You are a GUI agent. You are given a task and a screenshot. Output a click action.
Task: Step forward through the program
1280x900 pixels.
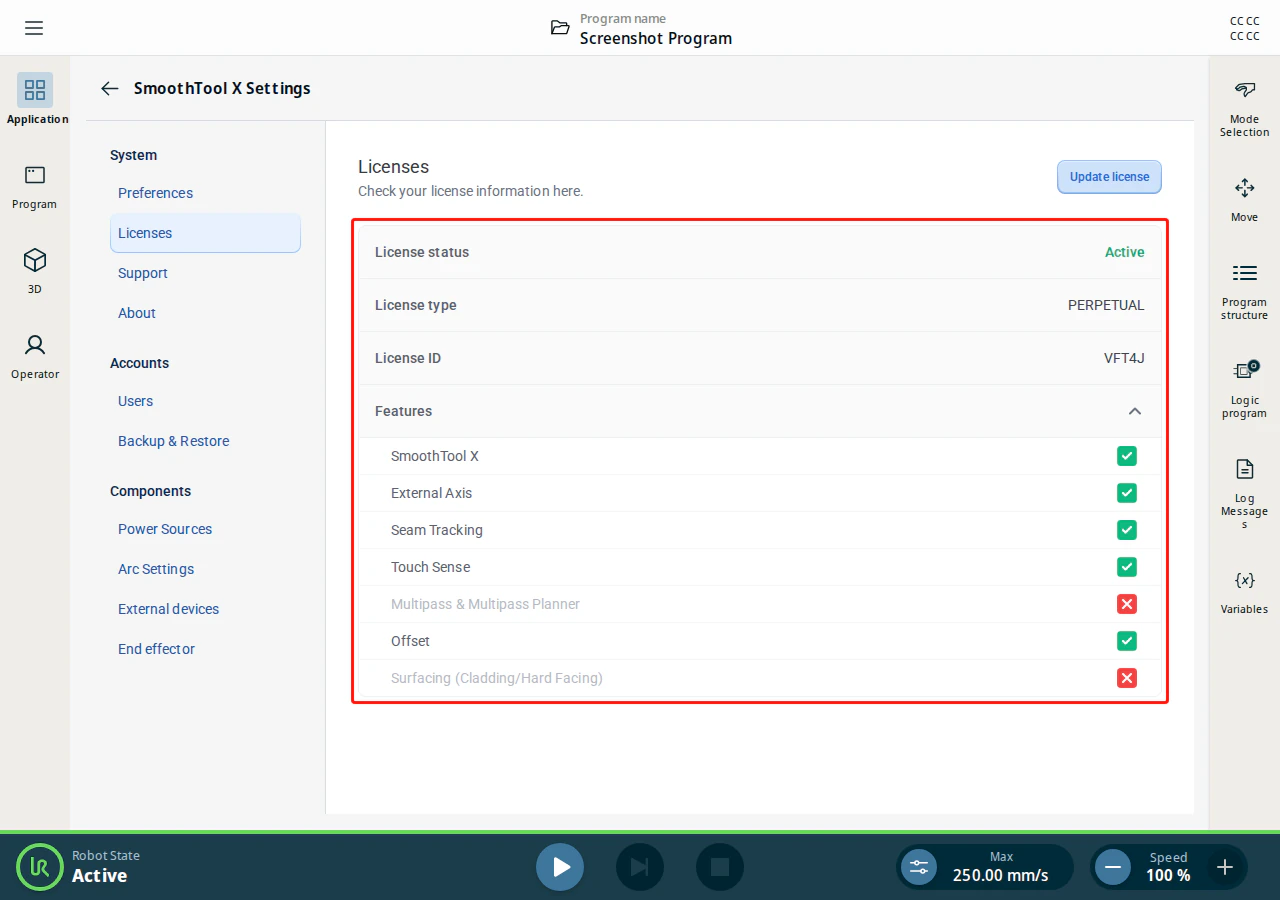640,867
